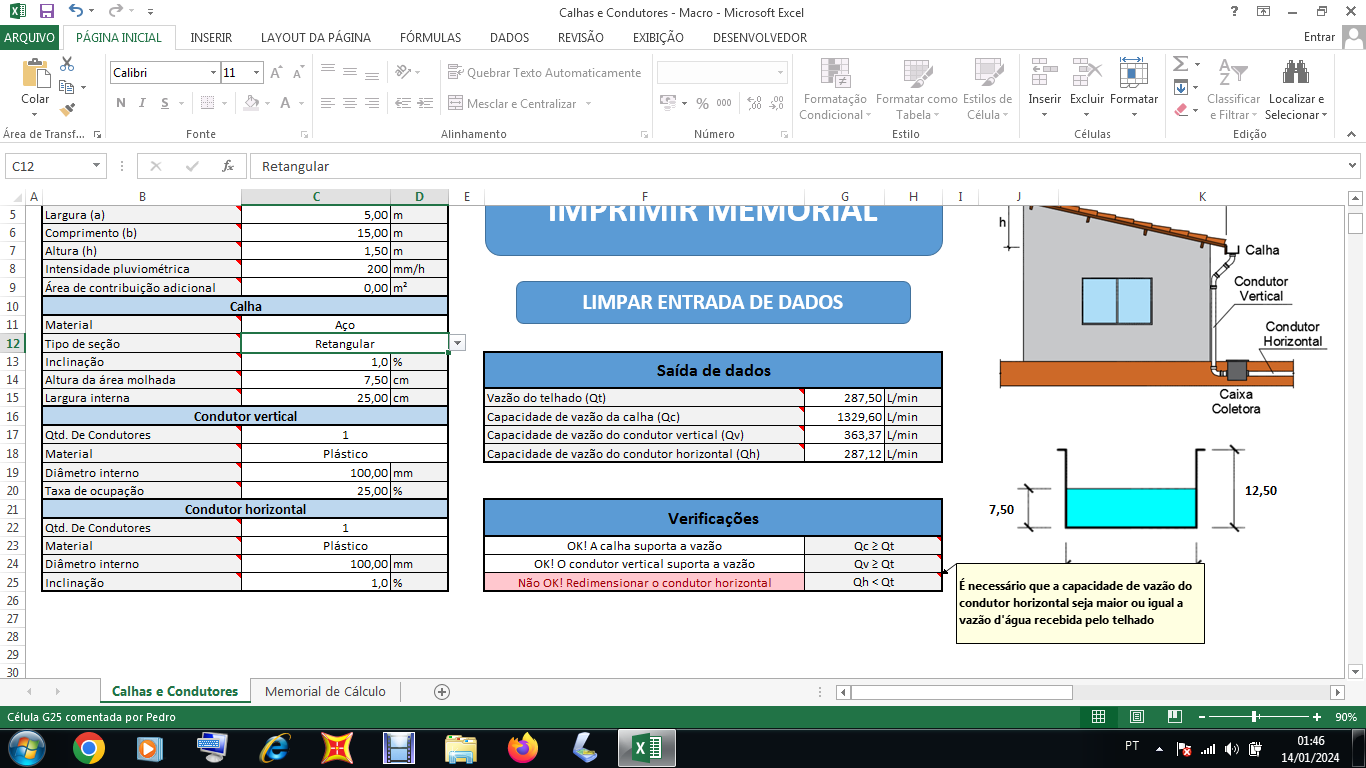
Task: Select the format painter brush icon
Action: [x=68, y=110]
